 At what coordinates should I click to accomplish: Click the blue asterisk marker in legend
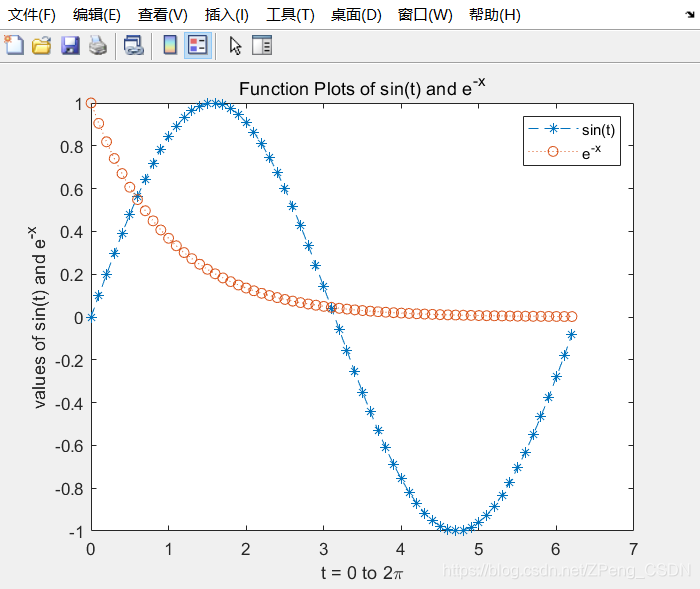(x=553, y=129)
